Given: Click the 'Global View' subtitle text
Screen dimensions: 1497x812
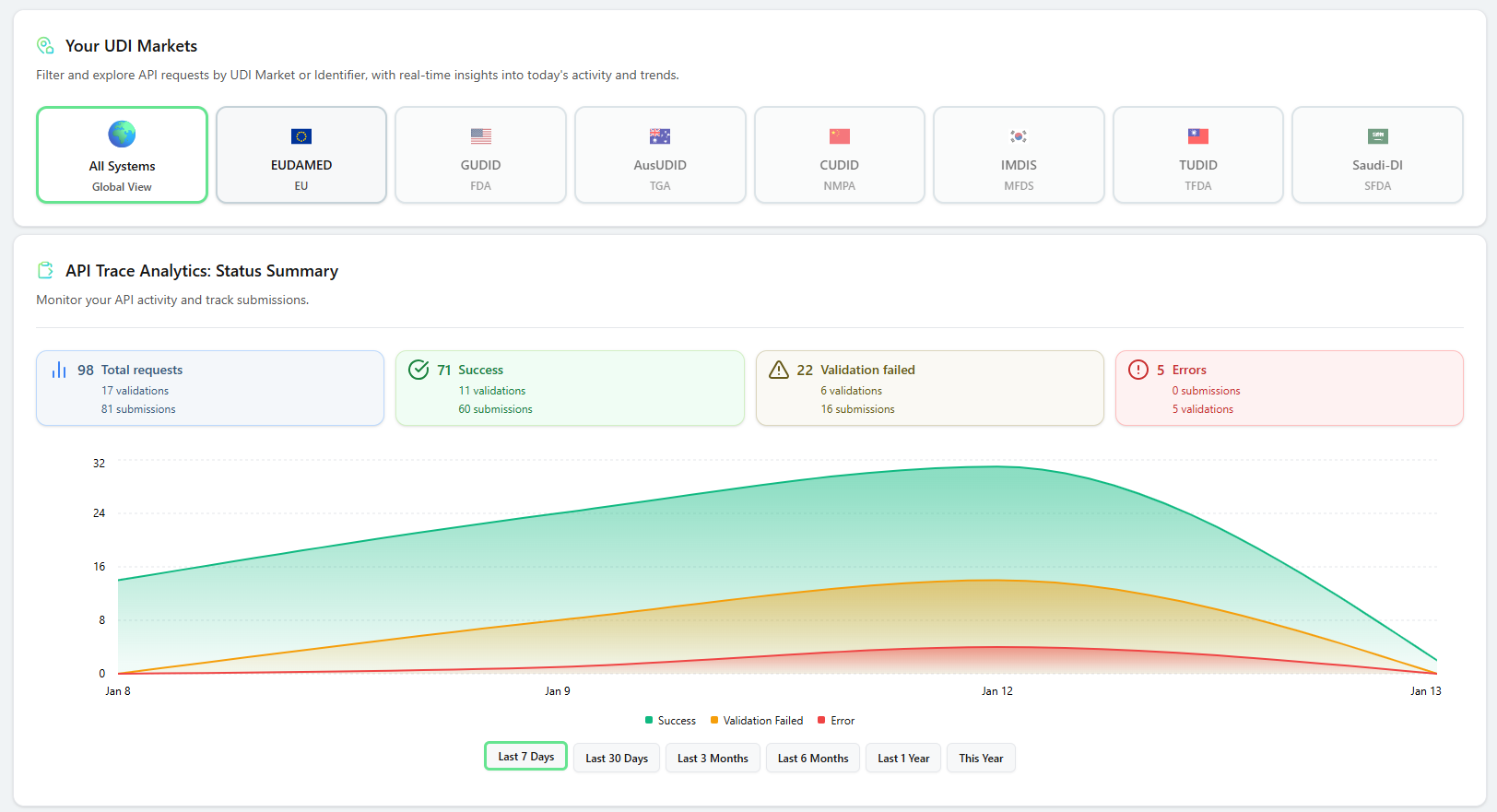Looking at the screenshot, I should [x=122, y=187].
